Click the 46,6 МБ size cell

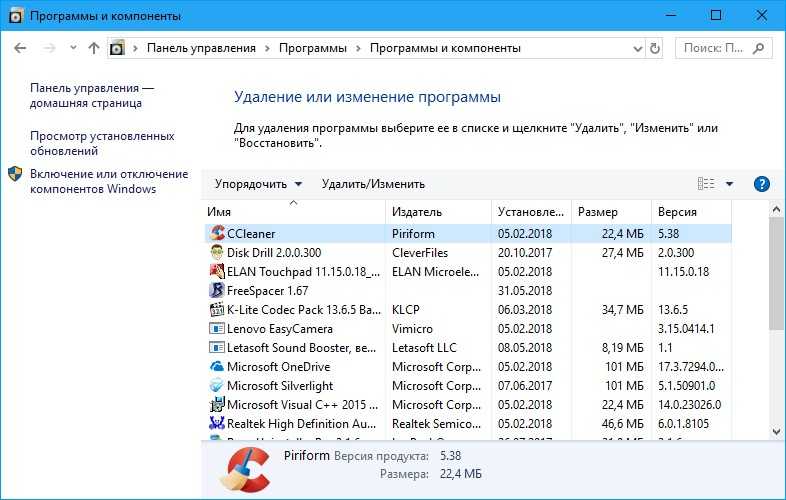623,424
